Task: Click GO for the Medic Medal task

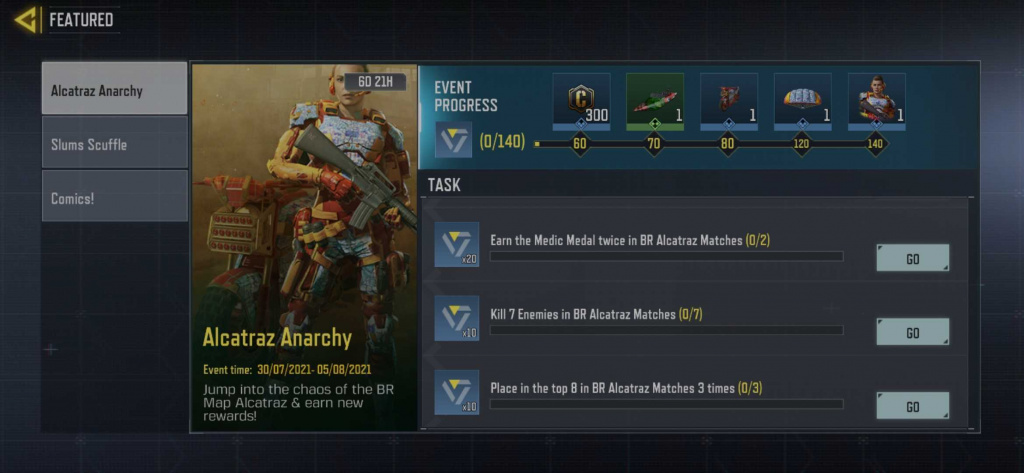Action: 912,258
